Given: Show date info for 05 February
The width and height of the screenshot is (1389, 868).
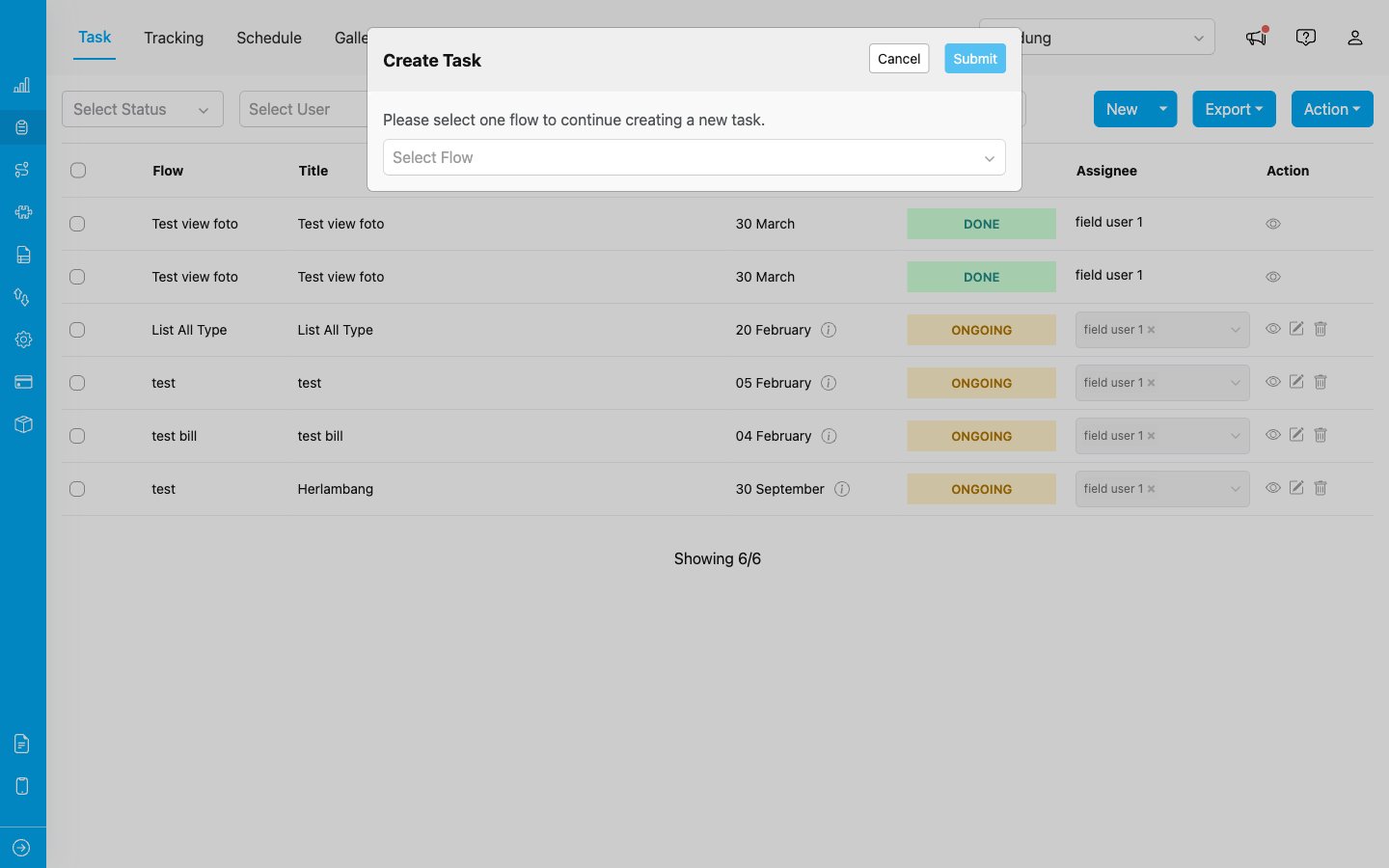Looking at the screenshot, I should [829, 383].
